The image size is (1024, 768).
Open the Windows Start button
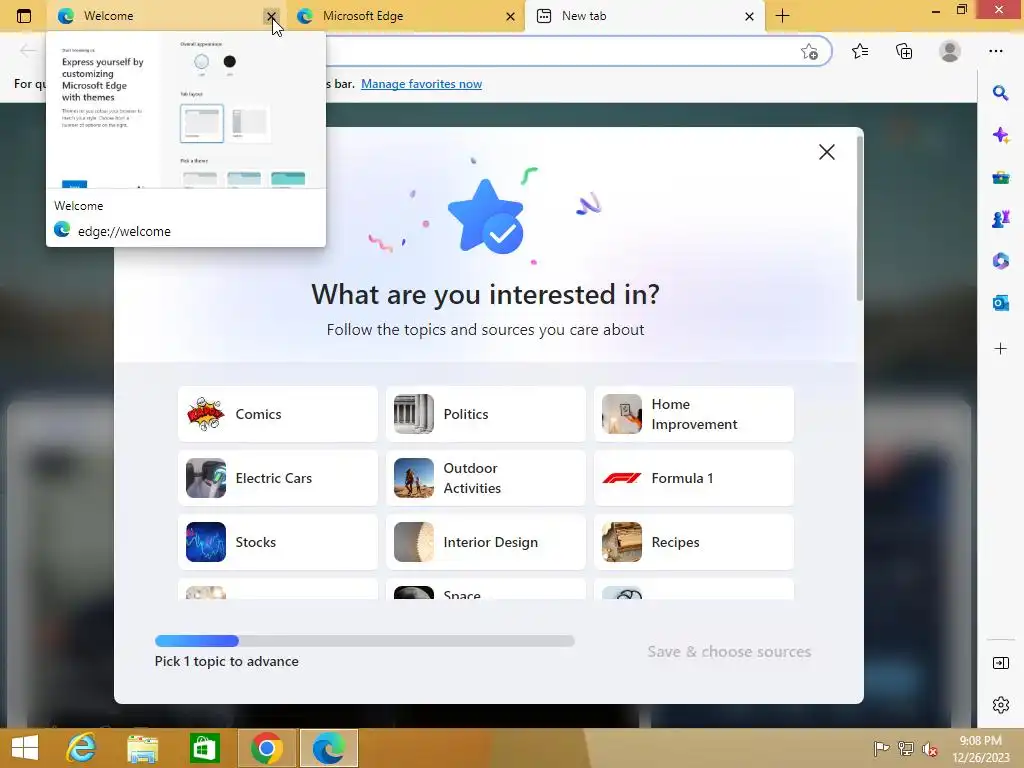[x=25, y=748]
